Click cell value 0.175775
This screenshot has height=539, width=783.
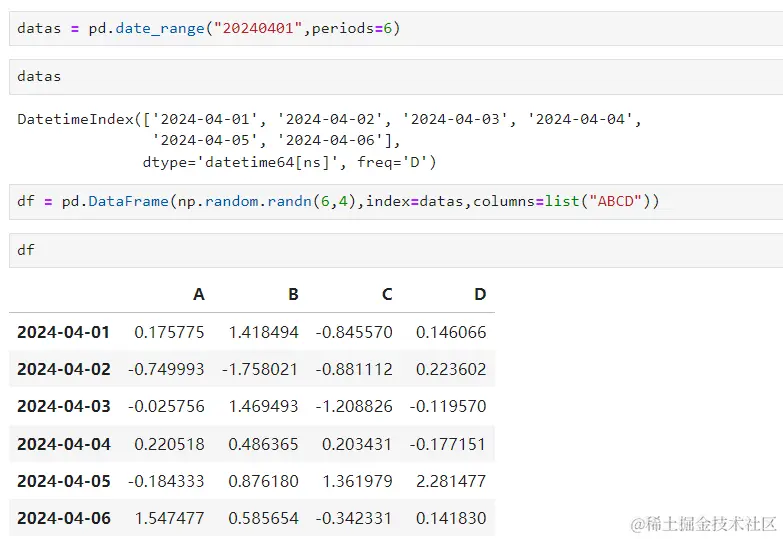coord(169,332)
